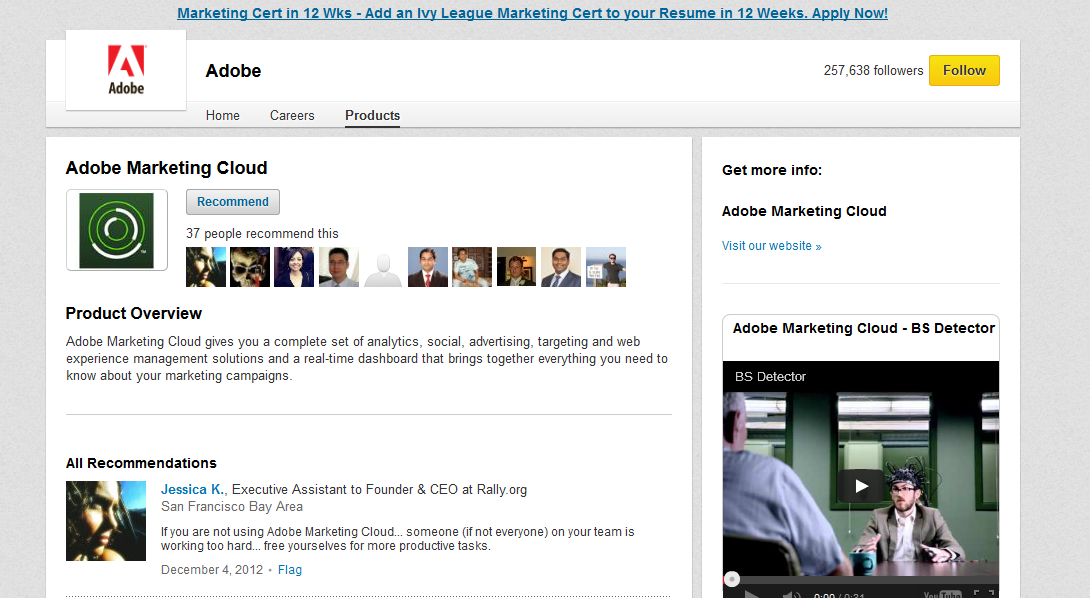Click the YouTube logo in the player

(x=942, y=595)
